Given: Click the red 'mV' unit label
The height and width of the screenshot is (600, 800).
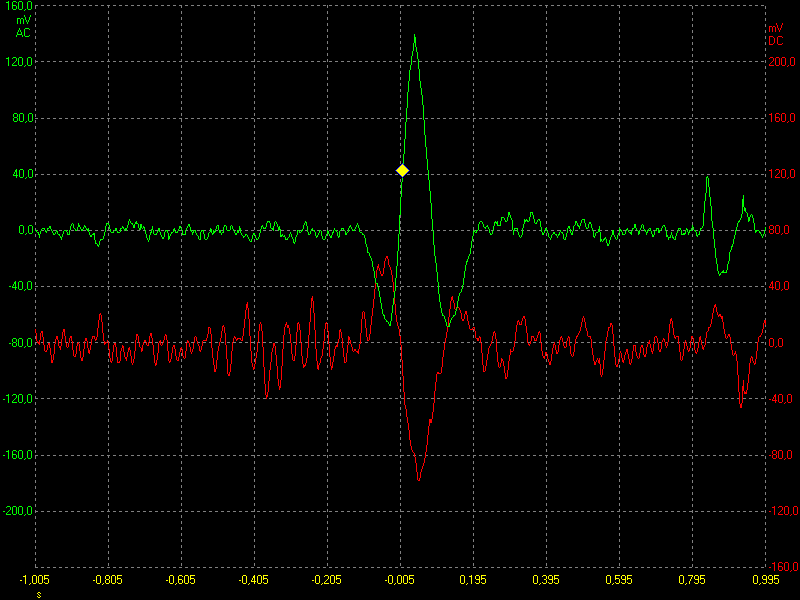Looking at the screenshot, I should [776, 28].
